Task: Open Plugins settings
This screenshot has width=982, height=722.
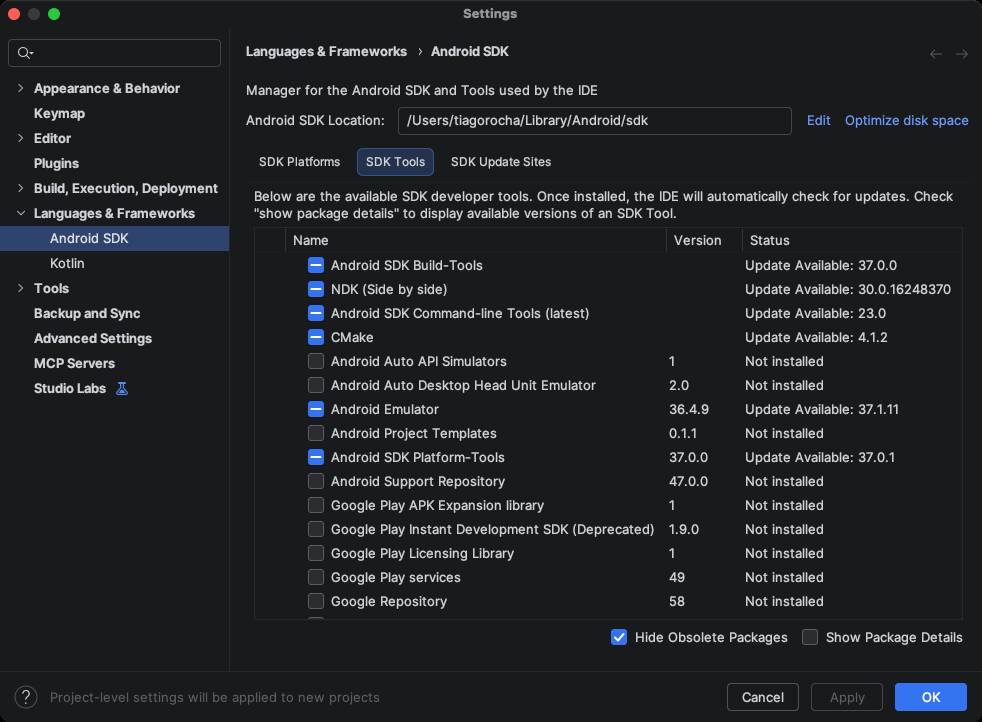Action: coord(56,163)
